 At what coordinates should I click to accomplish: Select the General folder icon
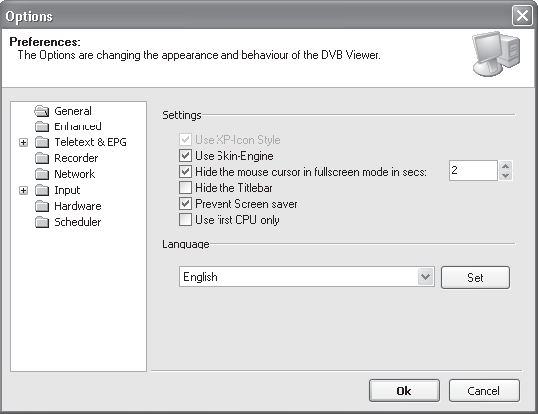click(x=42, y=111)
